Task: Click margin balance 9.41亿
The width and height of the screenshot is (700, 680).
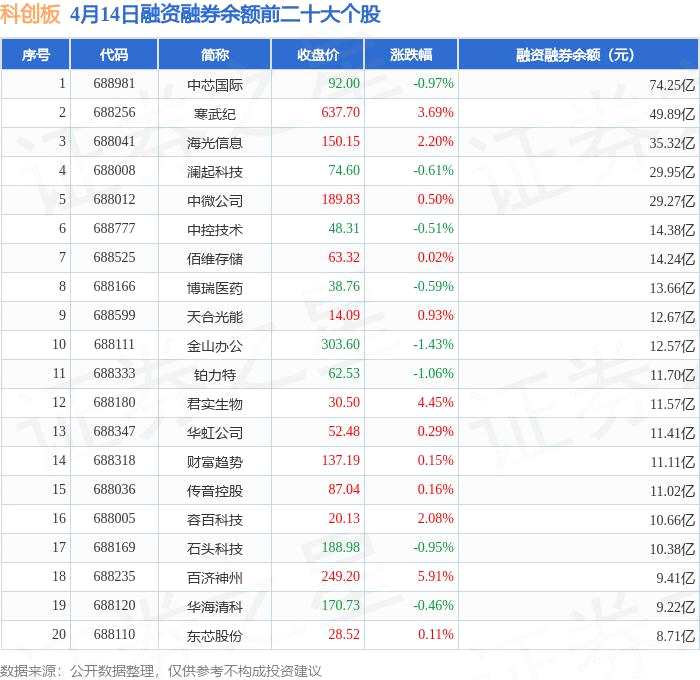Action: point(675,578)
